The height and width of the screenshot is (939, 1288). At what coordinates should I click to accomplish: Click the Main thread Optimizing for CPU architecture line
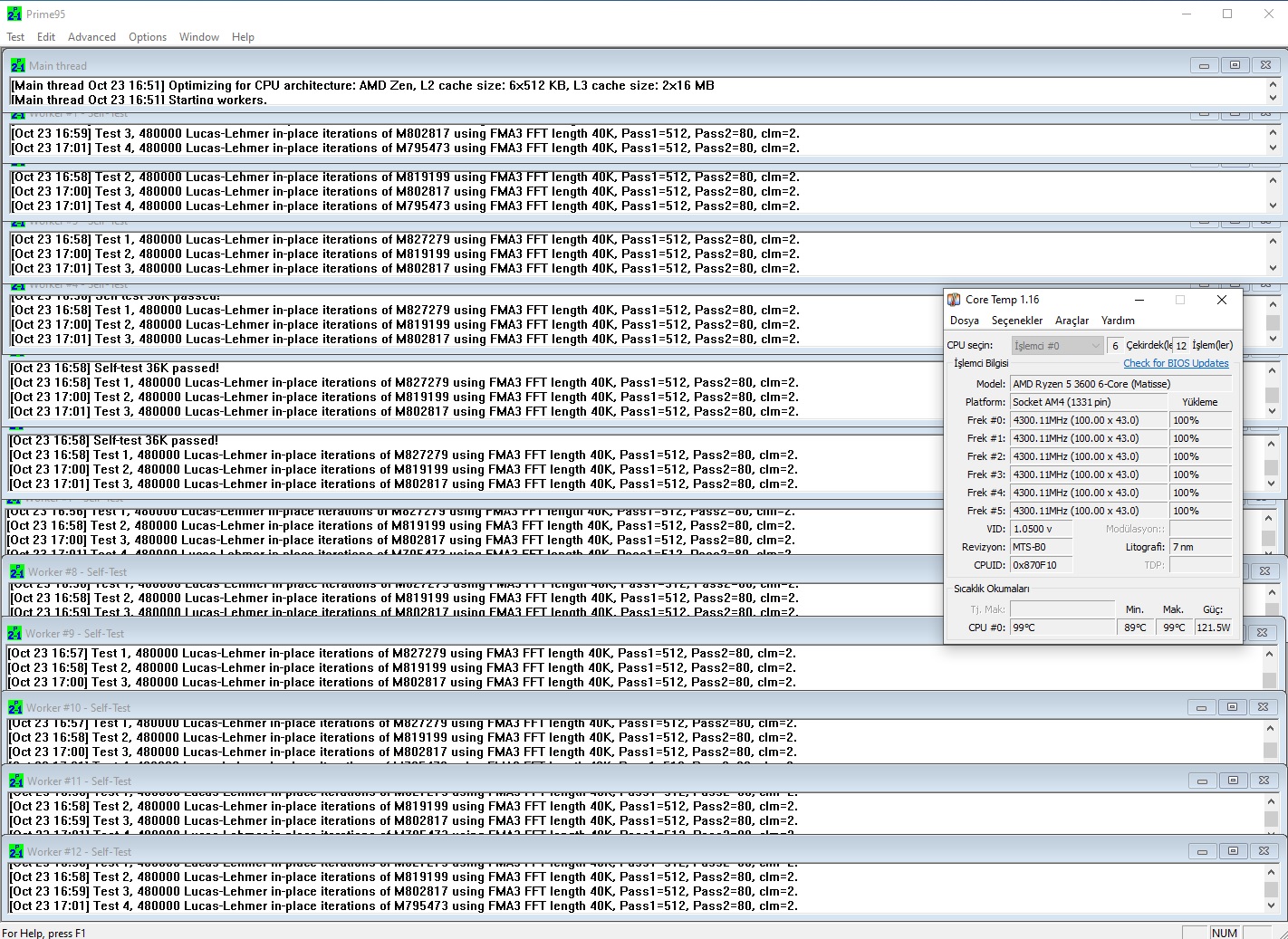pyautogui.click(x=362, y=85)
